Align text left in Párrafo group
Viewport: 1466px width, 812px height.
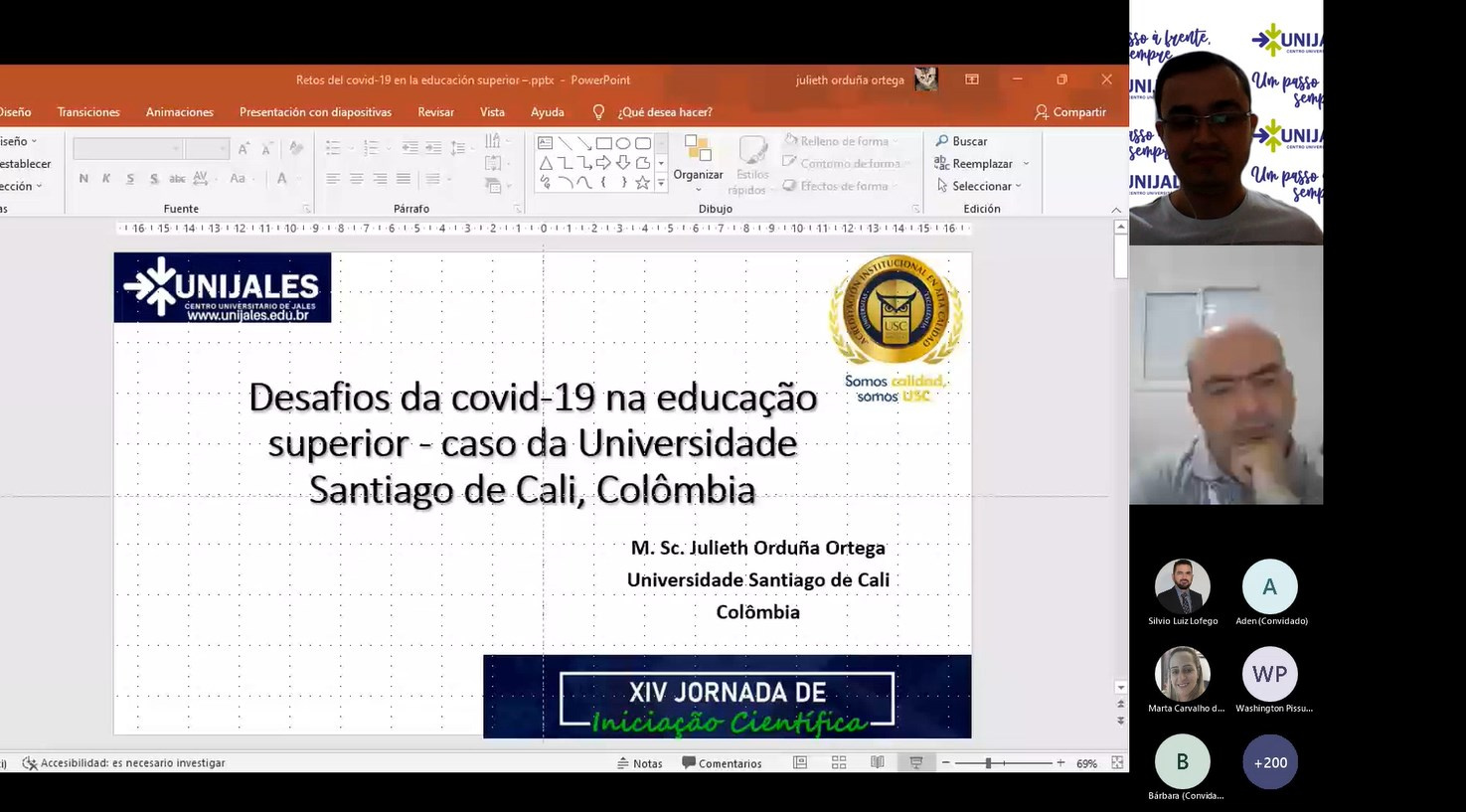click(x=333, y=179)
